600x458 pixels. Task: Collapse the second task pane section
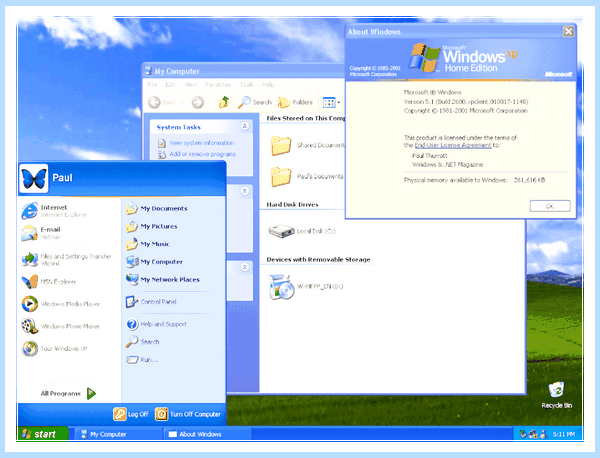(x=245, y=191)
